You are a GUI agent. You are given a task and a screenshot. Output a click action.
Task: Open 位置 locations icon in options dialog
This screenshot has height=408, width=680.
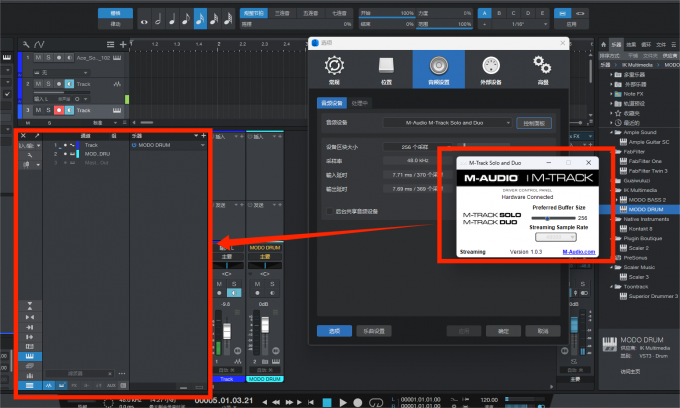386,70
